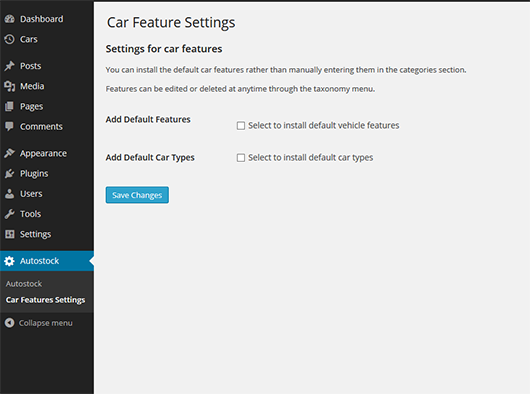
Task: Click the Users person icon
Action: coord(9,194)
